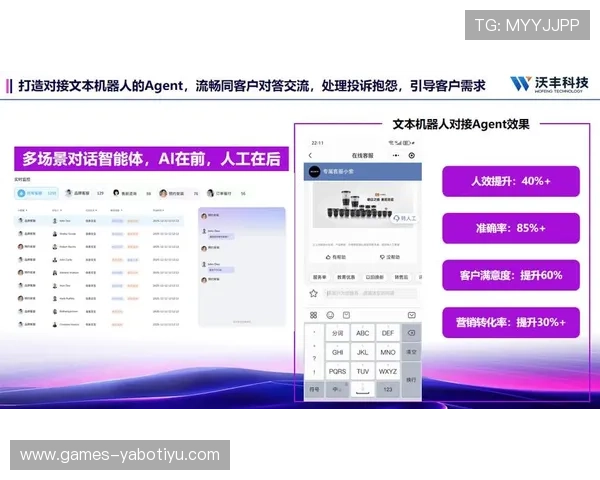Tap the exclamation mark punctuation key
This screenshot has width=600, height=480.
coord(314,372)
